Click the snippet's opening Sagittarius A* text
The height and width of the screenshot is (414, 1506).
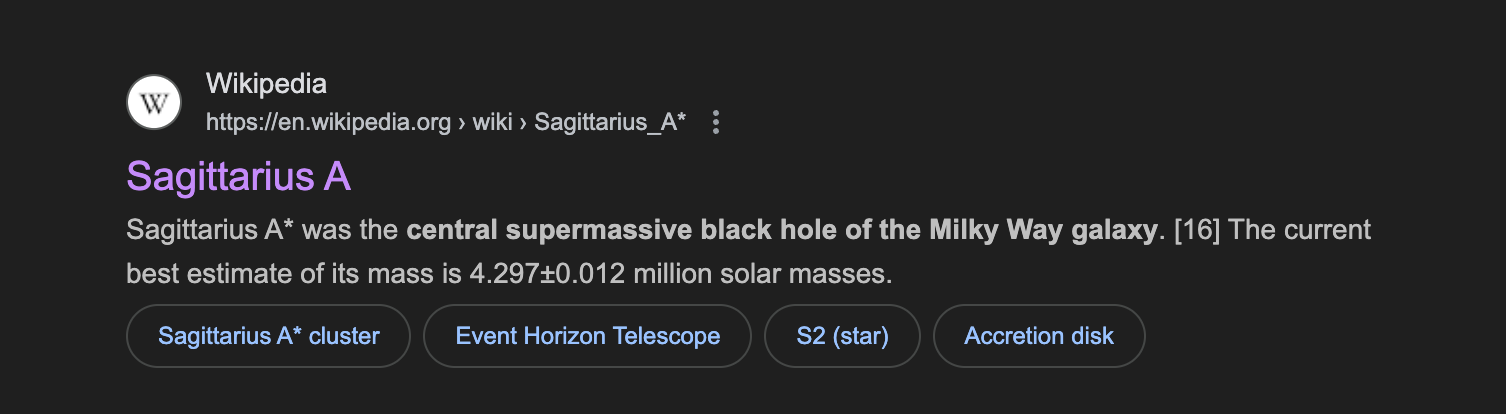pos(208,231)
